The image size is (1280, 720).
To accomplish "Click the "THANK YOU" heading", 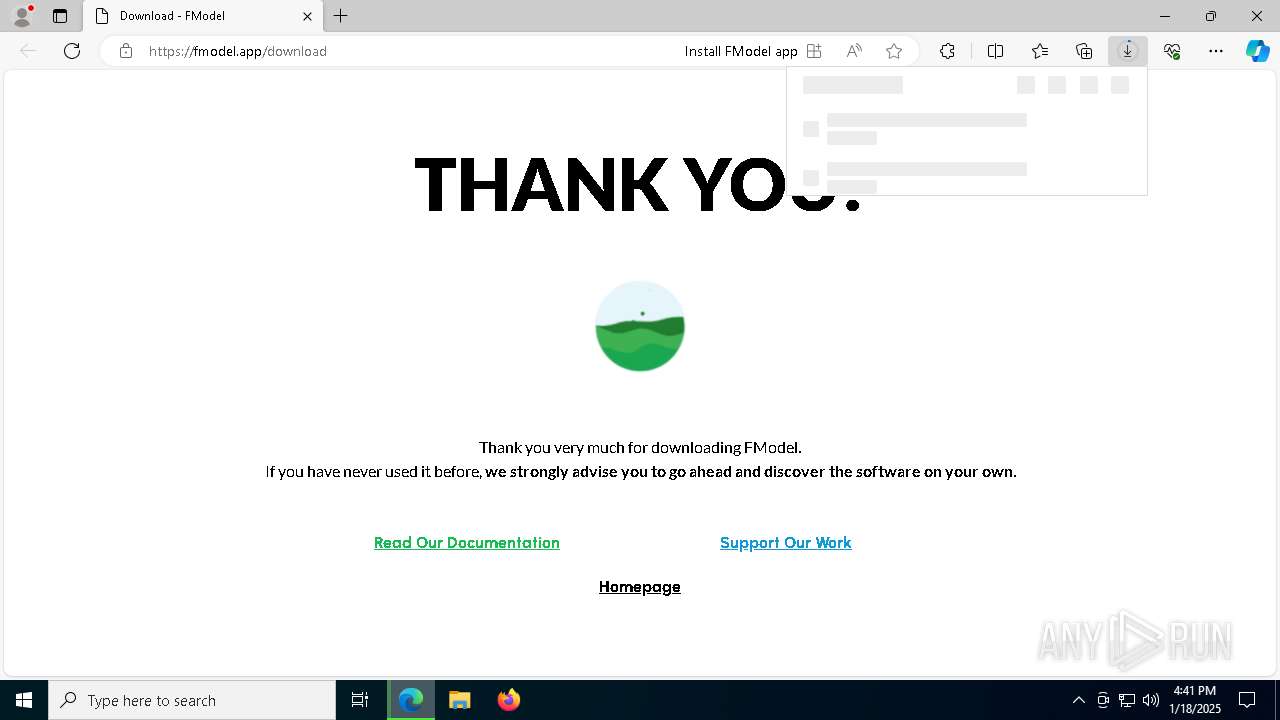I will coord(638,186).
